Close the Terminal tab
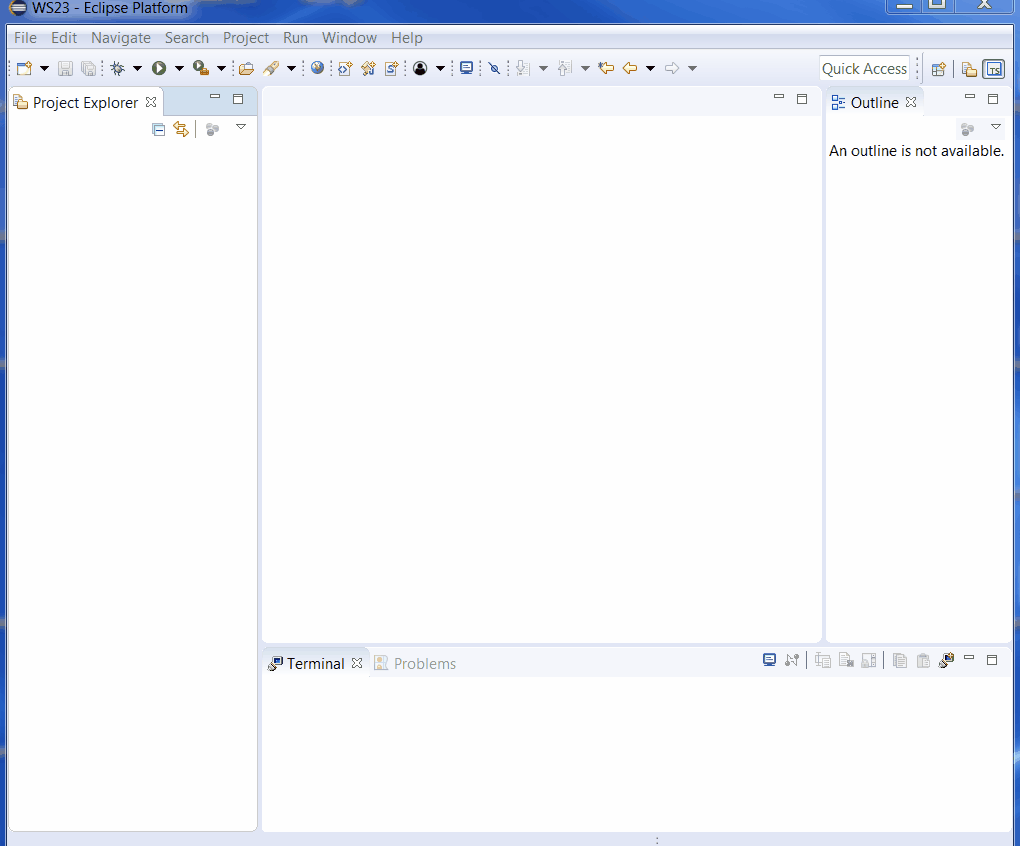 tap(357, 663)
